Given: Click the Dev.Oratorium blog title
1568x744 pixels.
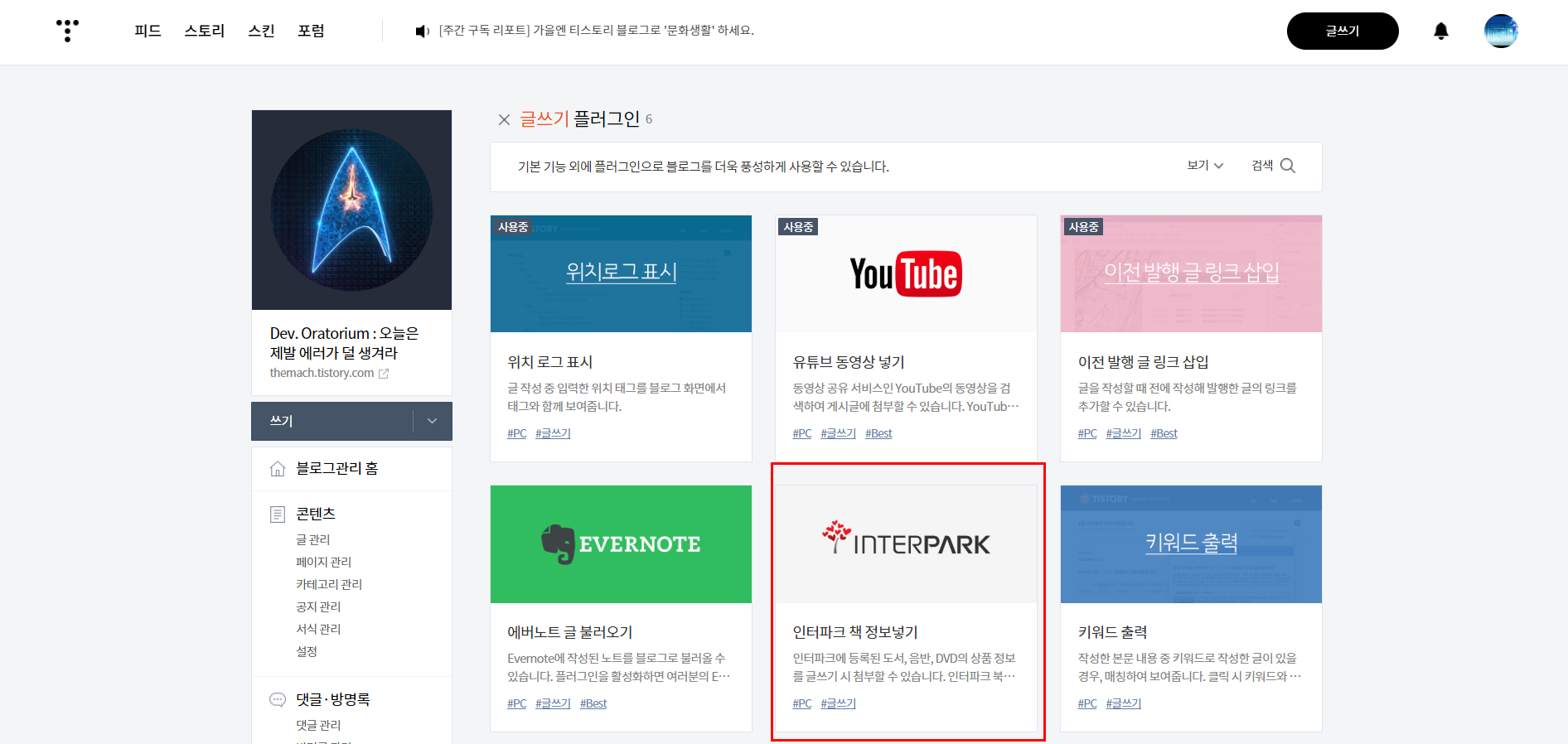Looking at the screenshot, I should 344,343.
